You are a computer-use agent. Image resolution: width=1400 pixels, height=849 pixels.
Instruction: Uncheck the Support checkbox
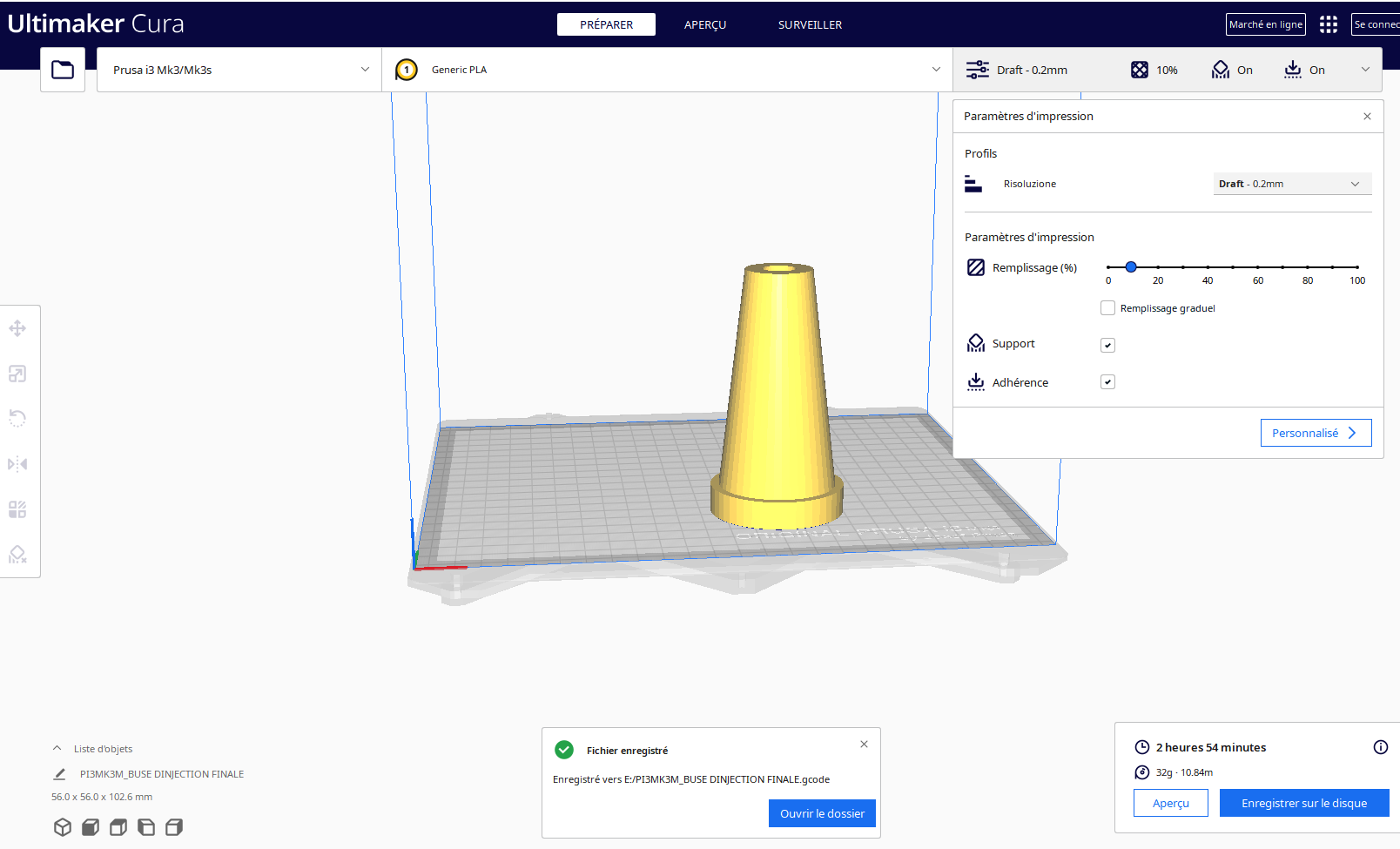(x=1107, y=345)
